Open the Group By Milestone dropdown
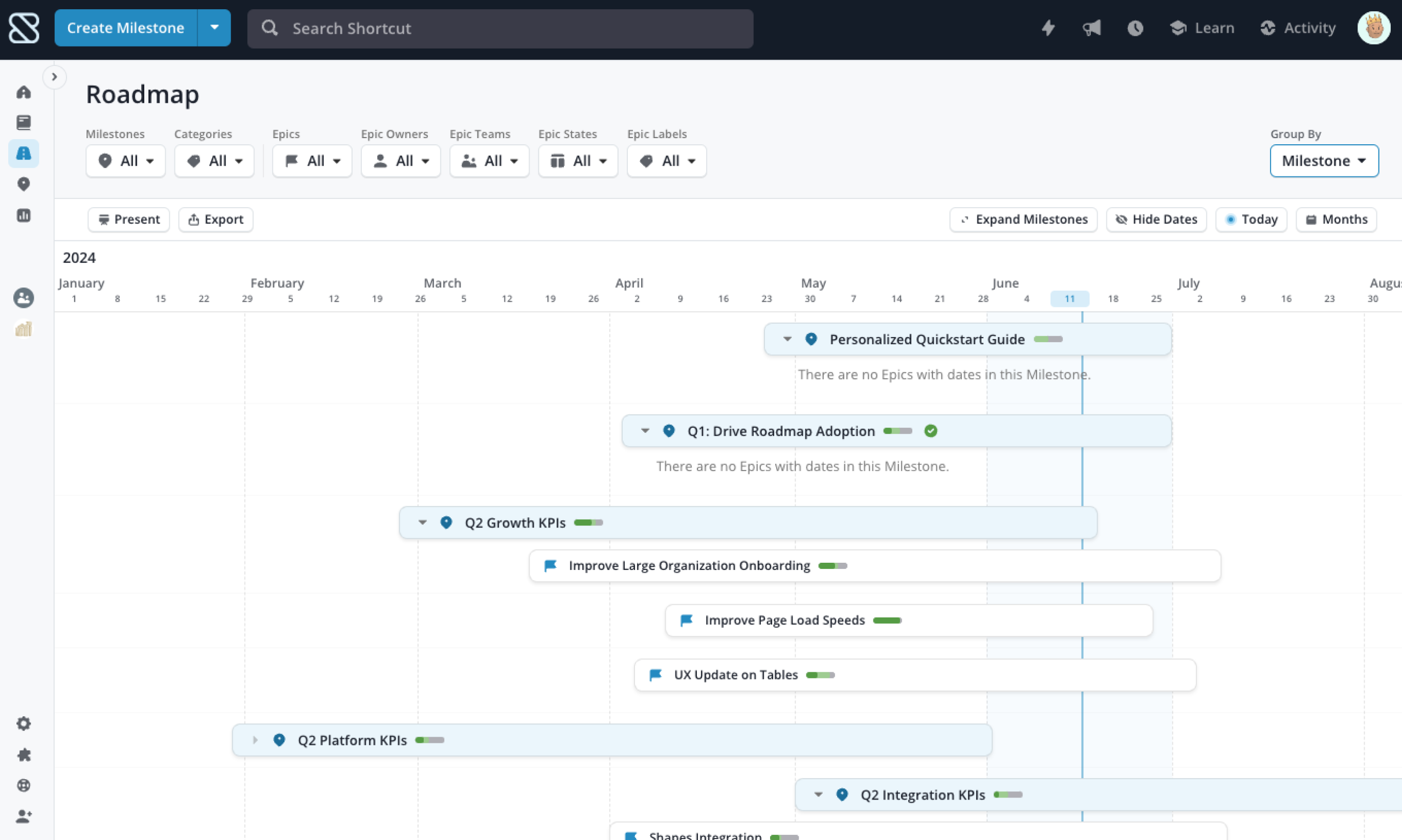Viewport: 1402px width, 840px height. (x=1323, y=161)
